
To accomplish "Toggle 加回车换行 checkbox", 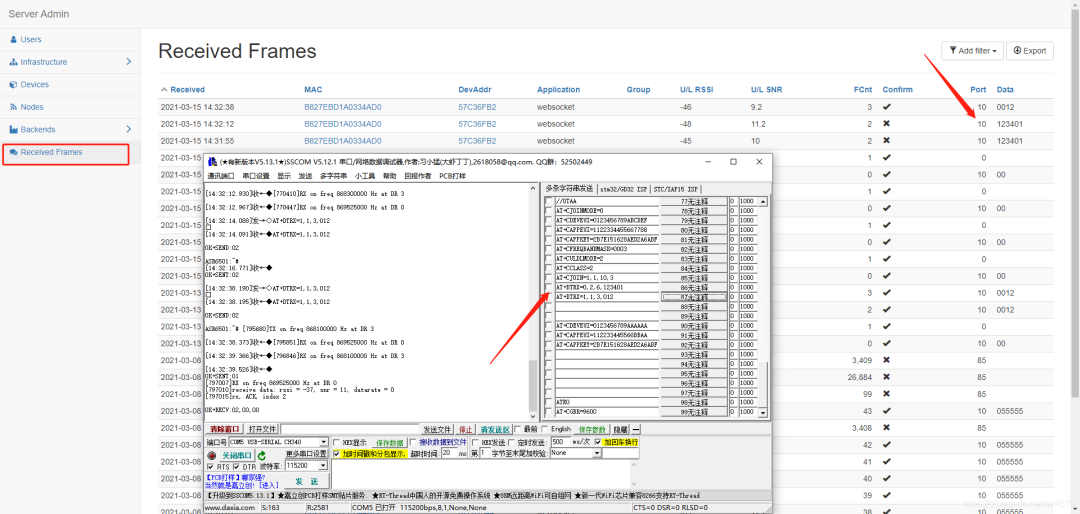I will tap(598, 442).
